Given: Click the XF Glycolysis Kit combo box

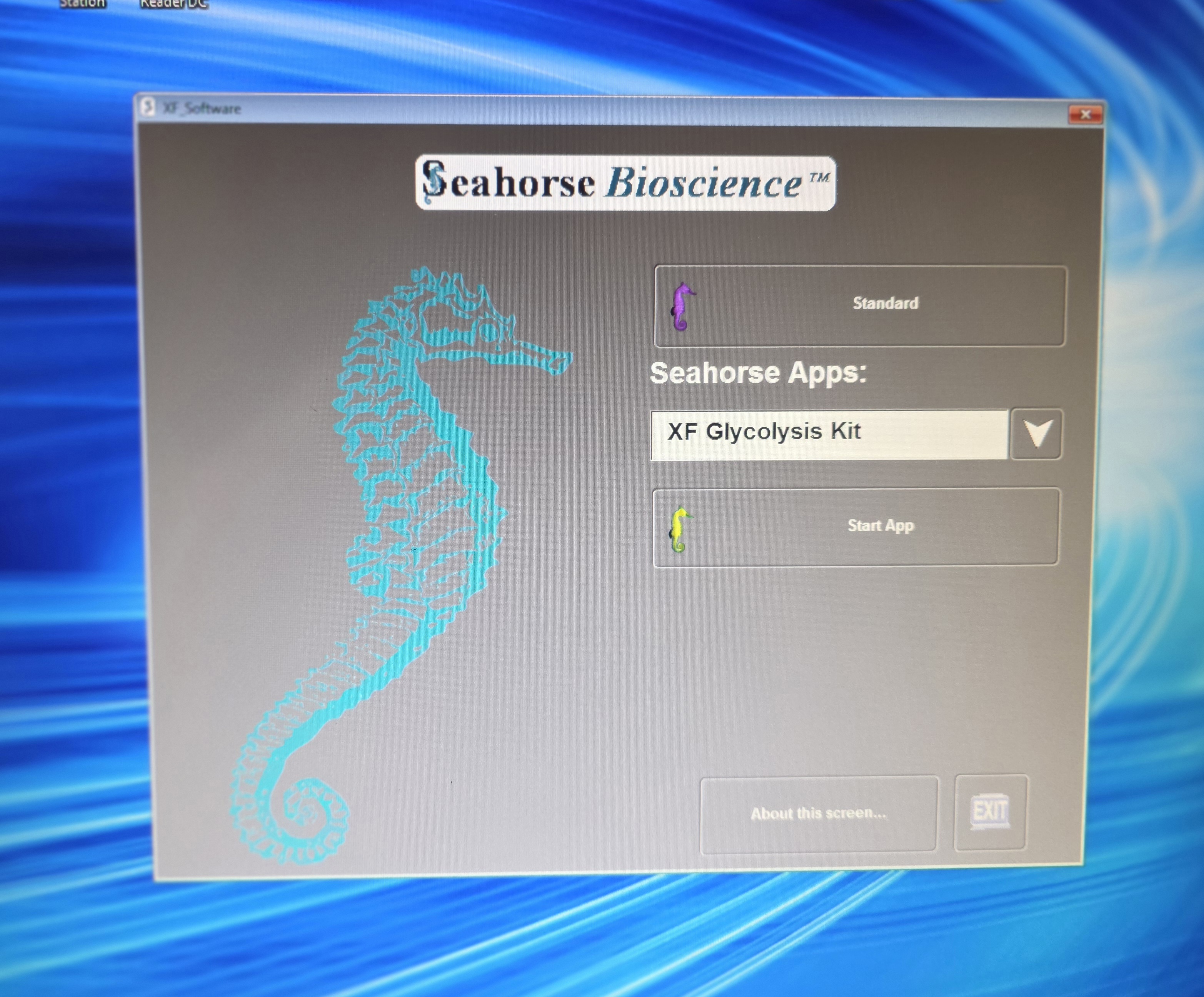Looking at the screenshot, I should click(829, 434).
